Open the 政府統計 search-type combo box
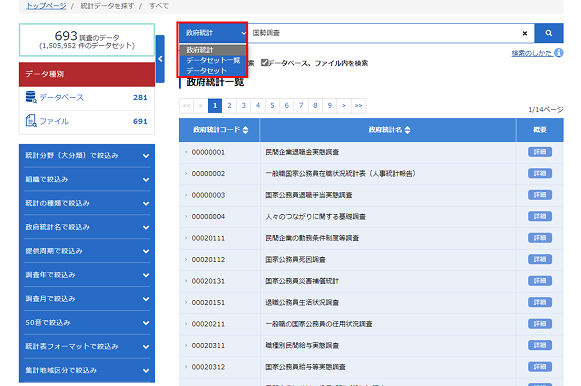This screenshot has height=386, width=581. 213,33
